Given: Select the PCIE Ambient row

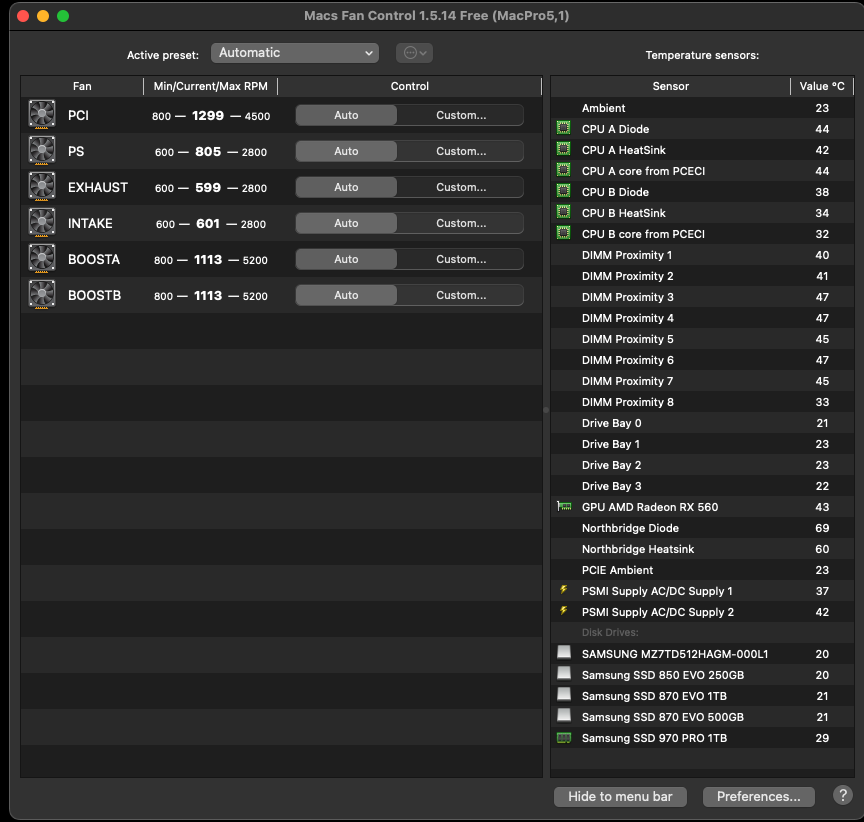Looking at the screenshot, I should 702,570.
